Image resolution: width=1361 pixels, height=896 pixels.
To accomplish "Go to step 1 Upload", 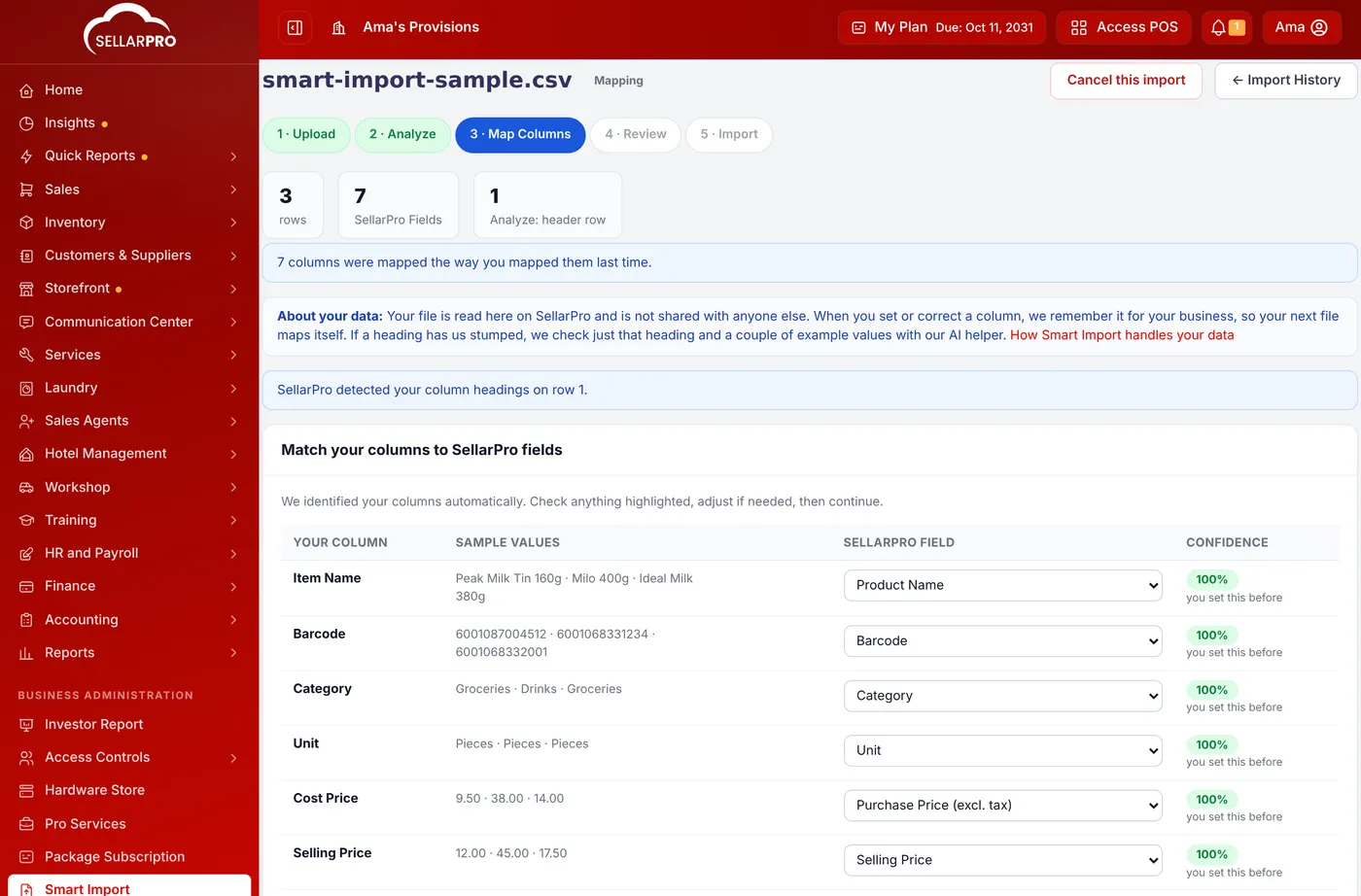I will [x=306, y=134].
